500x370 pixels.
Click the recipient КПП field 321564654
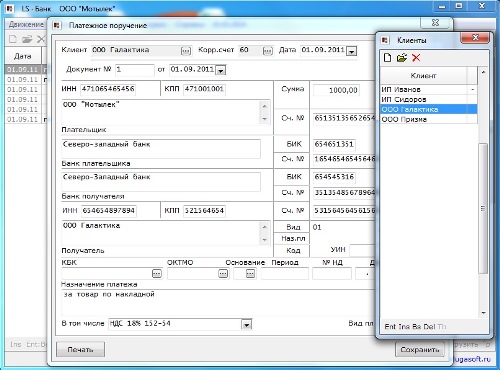tap(204, 211)
